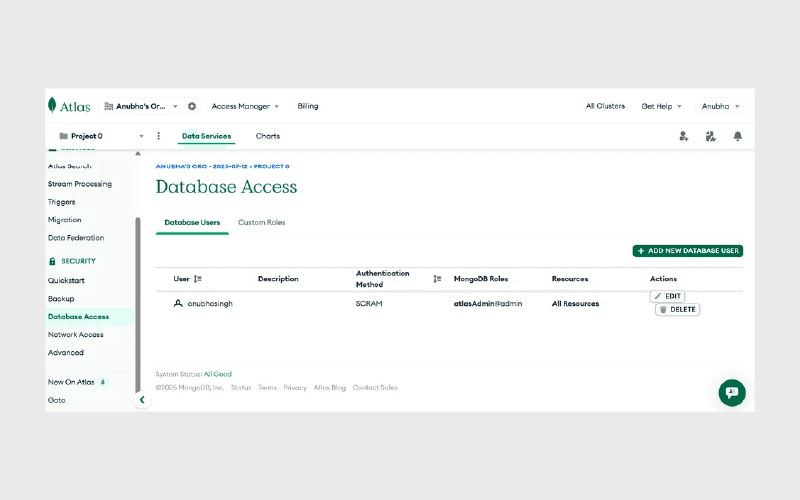
Task: Sort table by User column icon
Action: [198, 279]
